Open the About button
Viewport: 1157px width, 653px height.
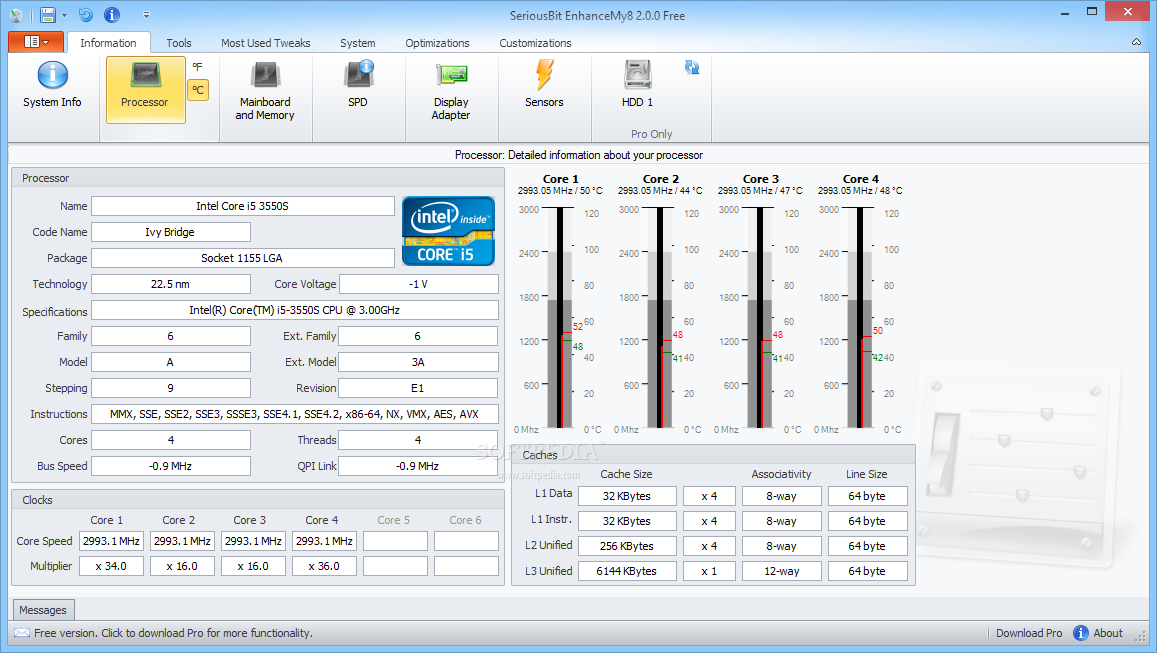1098,633
